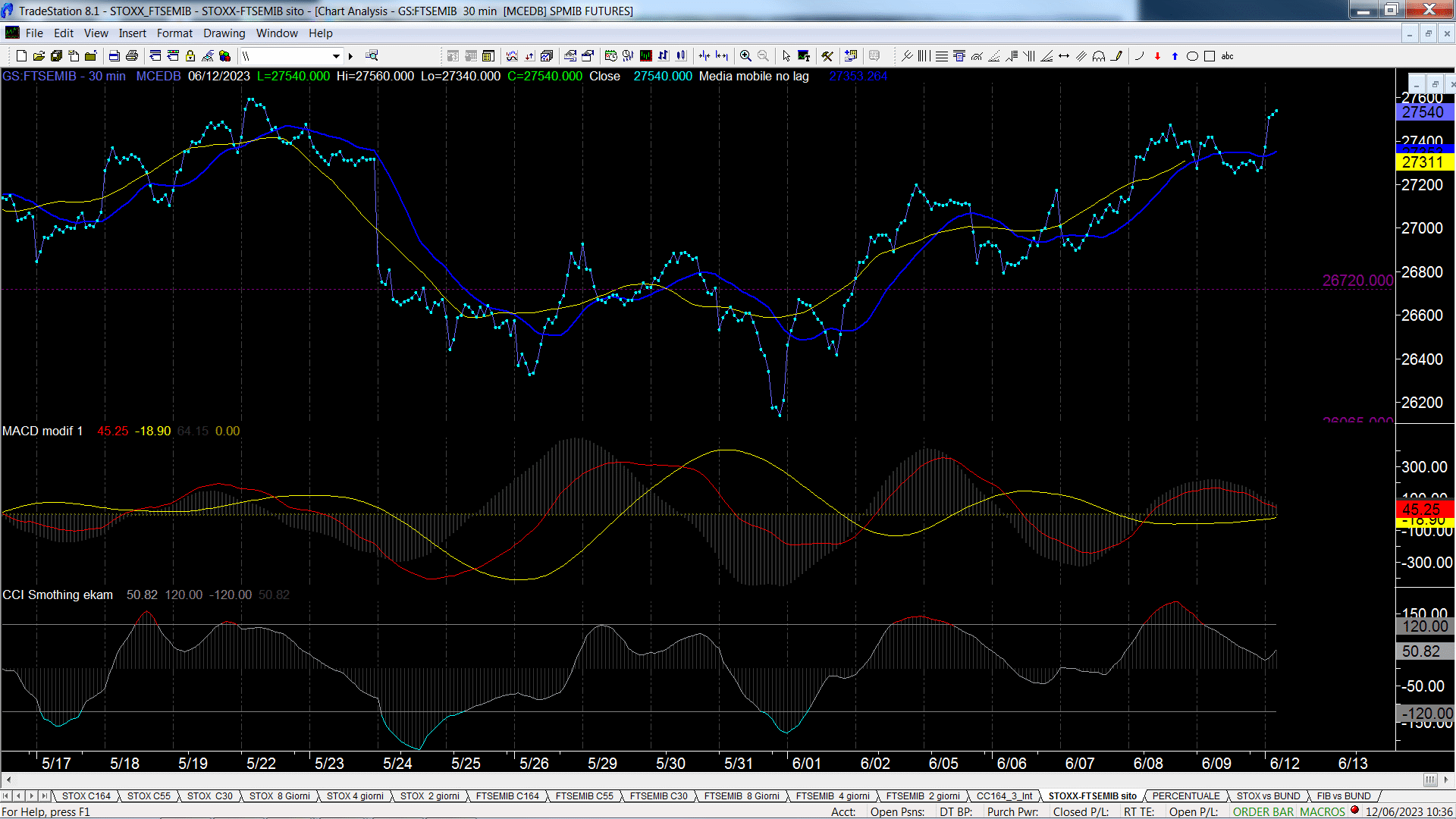This screenshot has width=1456, height=819.
Task: Select the arc cycles drawing tool
Action: coord(1099,55)
